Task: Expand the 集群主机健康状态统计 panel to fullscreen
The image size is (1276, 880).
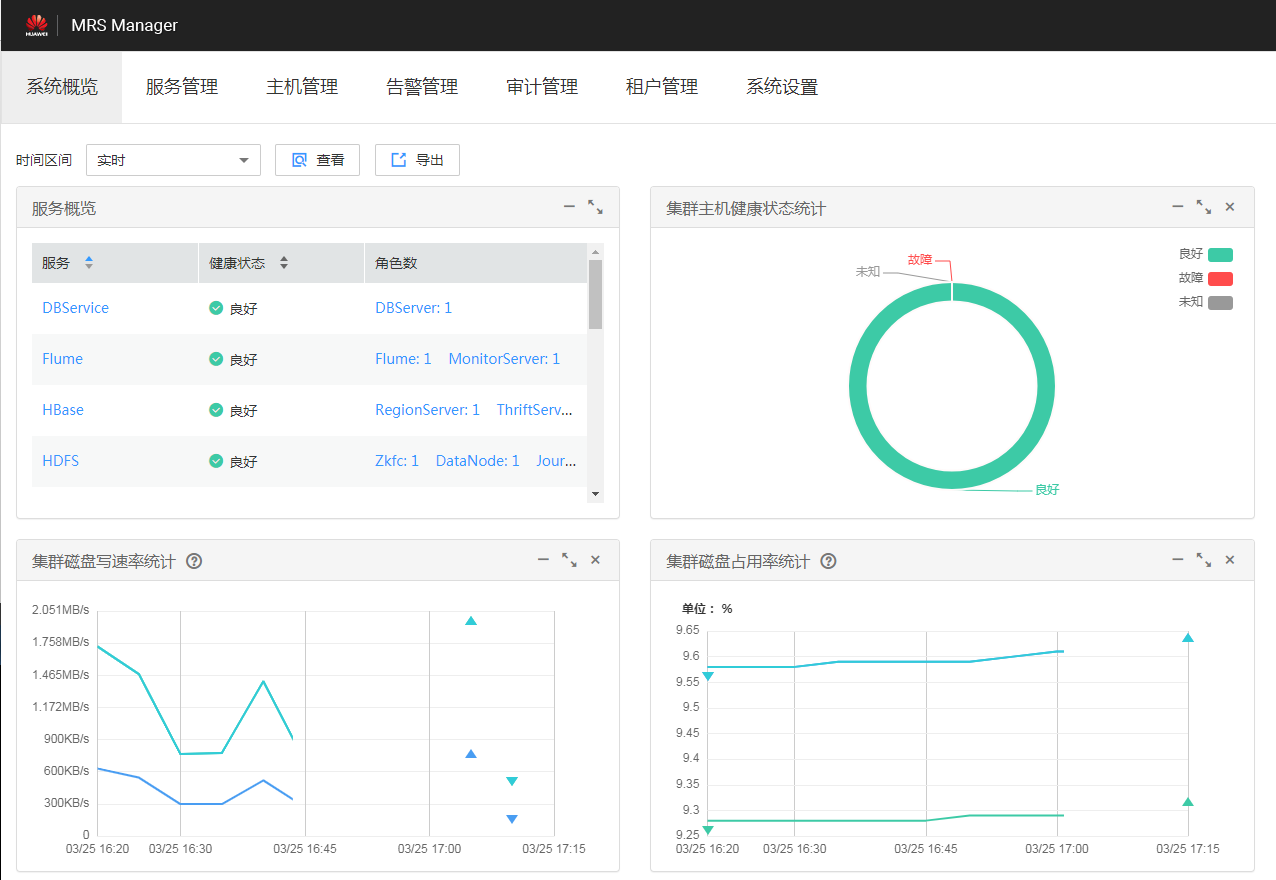Action: pyautogui.click(x=1204, y=207)
